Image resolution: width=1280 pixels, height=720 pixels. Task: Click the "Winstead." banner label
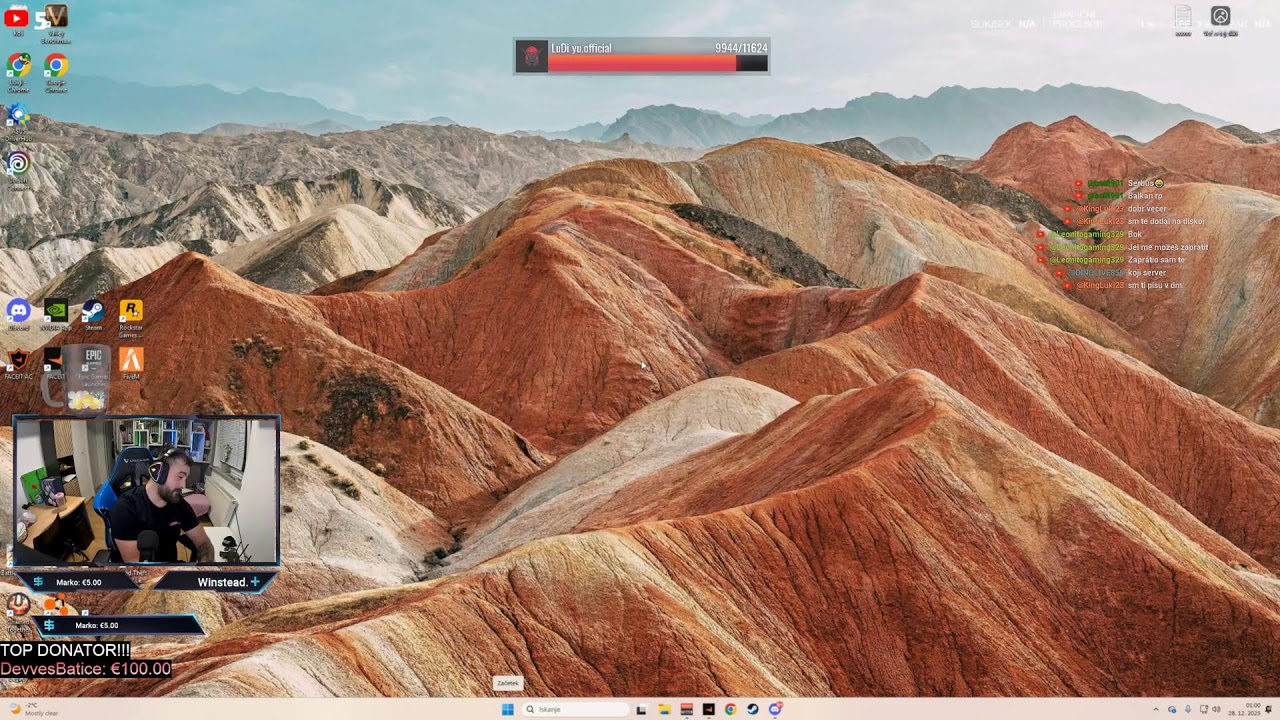(x=222, y=582)
